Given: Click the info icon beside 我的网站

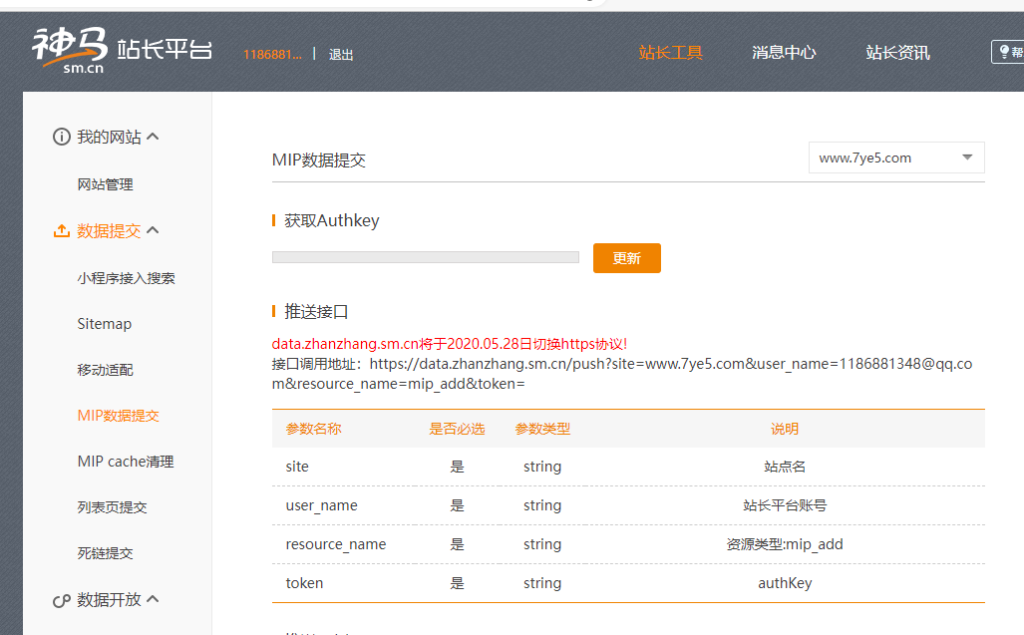Looking at the screenshot, I should point(61,137).
